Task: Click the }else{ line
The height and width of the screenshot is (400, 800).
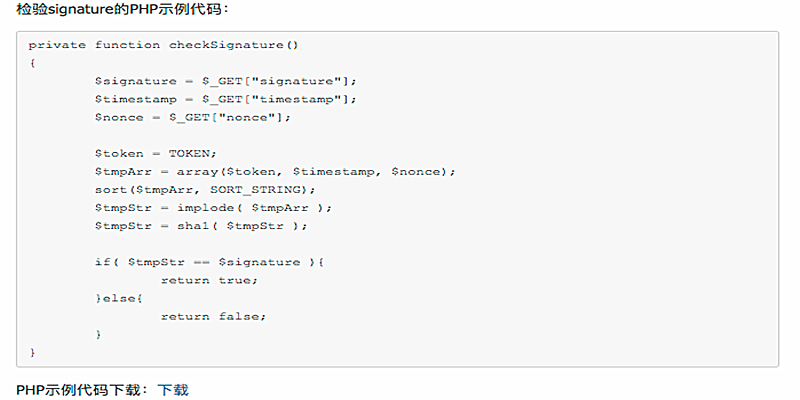Action: (119, 298)
